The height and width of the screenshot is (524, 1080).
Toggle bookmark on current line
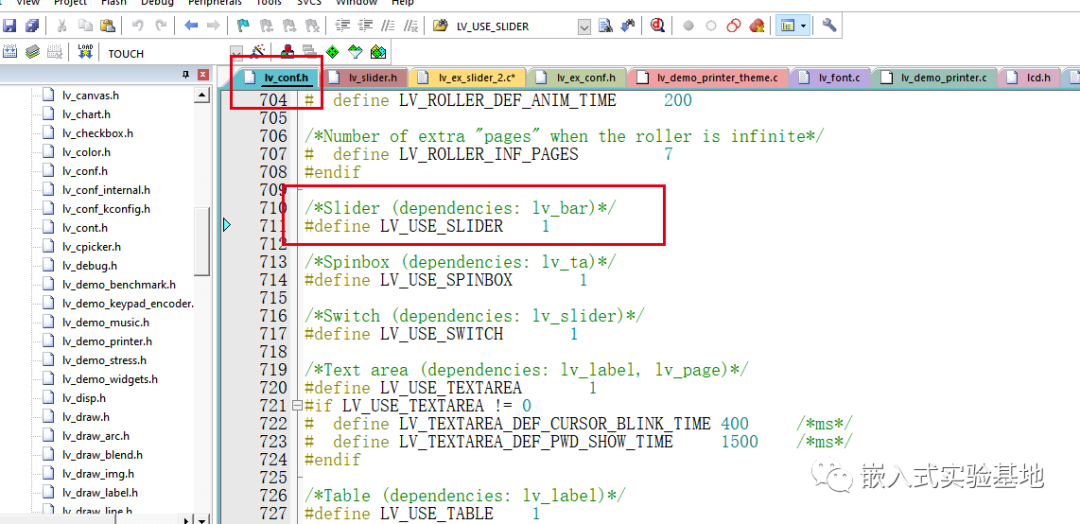point(243,26)
